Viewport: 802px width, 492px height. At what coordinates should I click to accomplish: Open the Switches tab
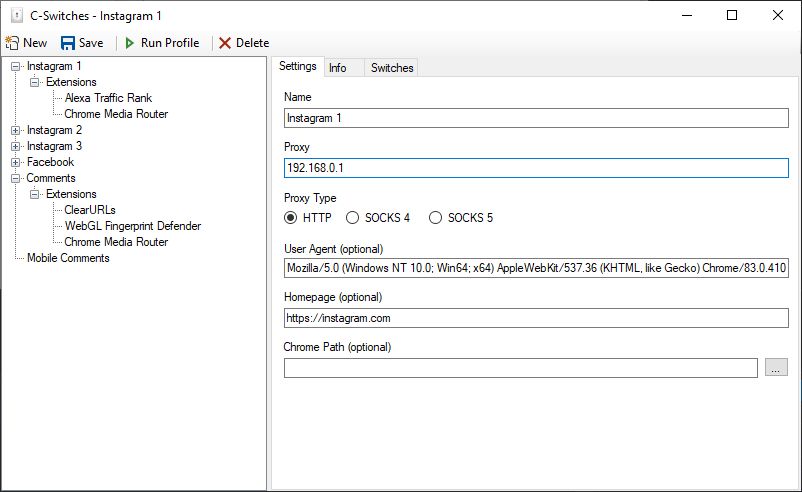click(391, 68)
